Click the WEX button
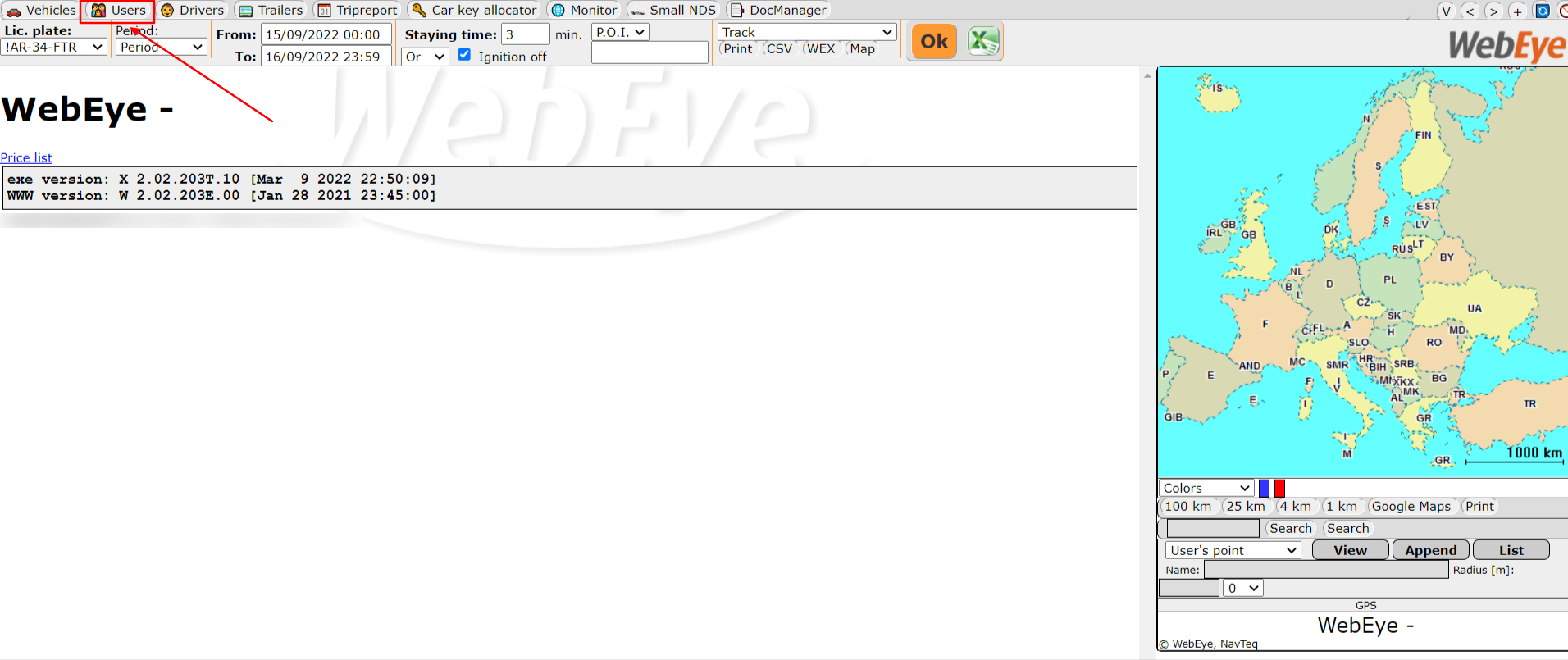 820,48
